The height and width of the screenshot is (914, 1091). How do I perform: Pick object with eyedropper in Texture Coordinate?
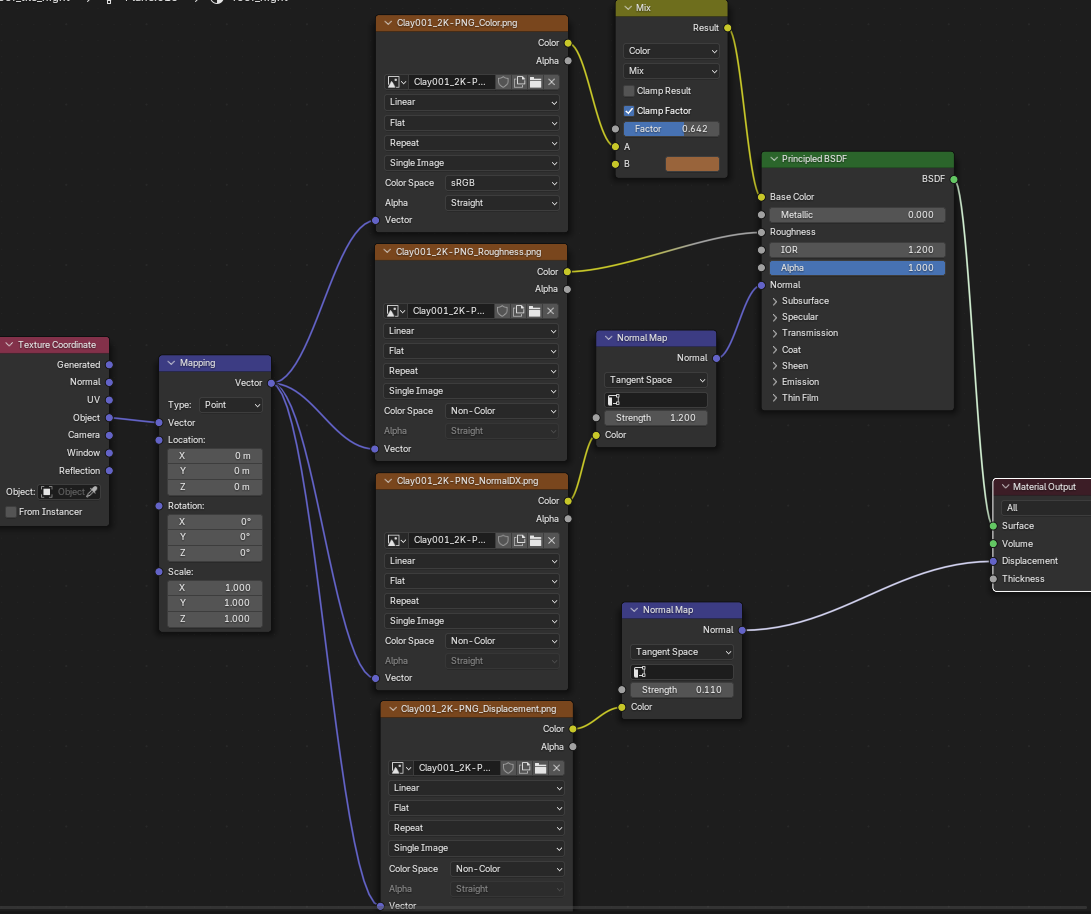[x=92, y=492]
